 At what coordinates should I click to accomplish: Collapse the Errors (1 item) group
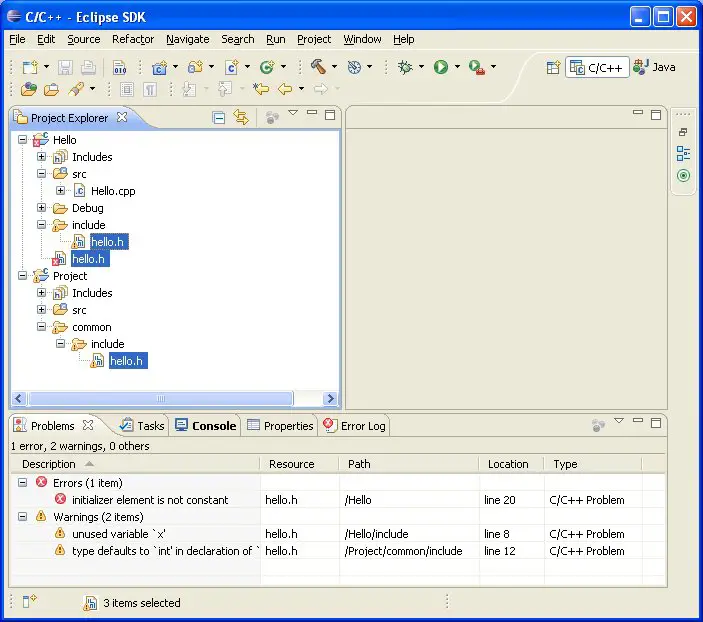coord(23,483)
